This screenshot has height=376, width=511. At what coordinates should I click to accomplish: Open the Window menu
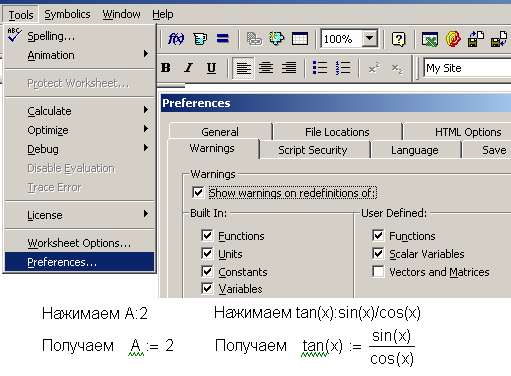121,14
